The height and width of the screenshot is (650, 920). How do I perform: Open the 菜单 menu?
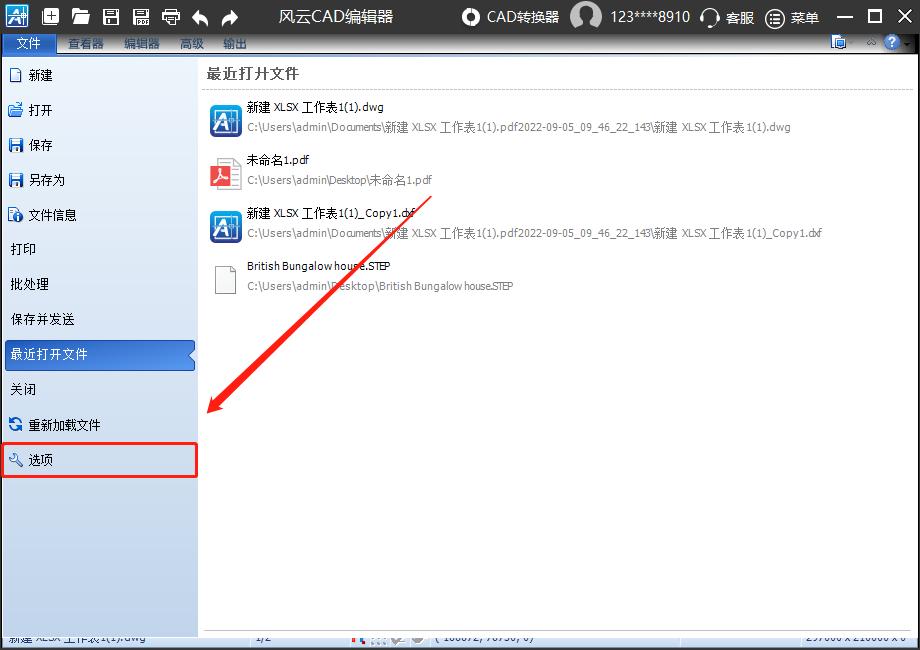coord(792,18)
